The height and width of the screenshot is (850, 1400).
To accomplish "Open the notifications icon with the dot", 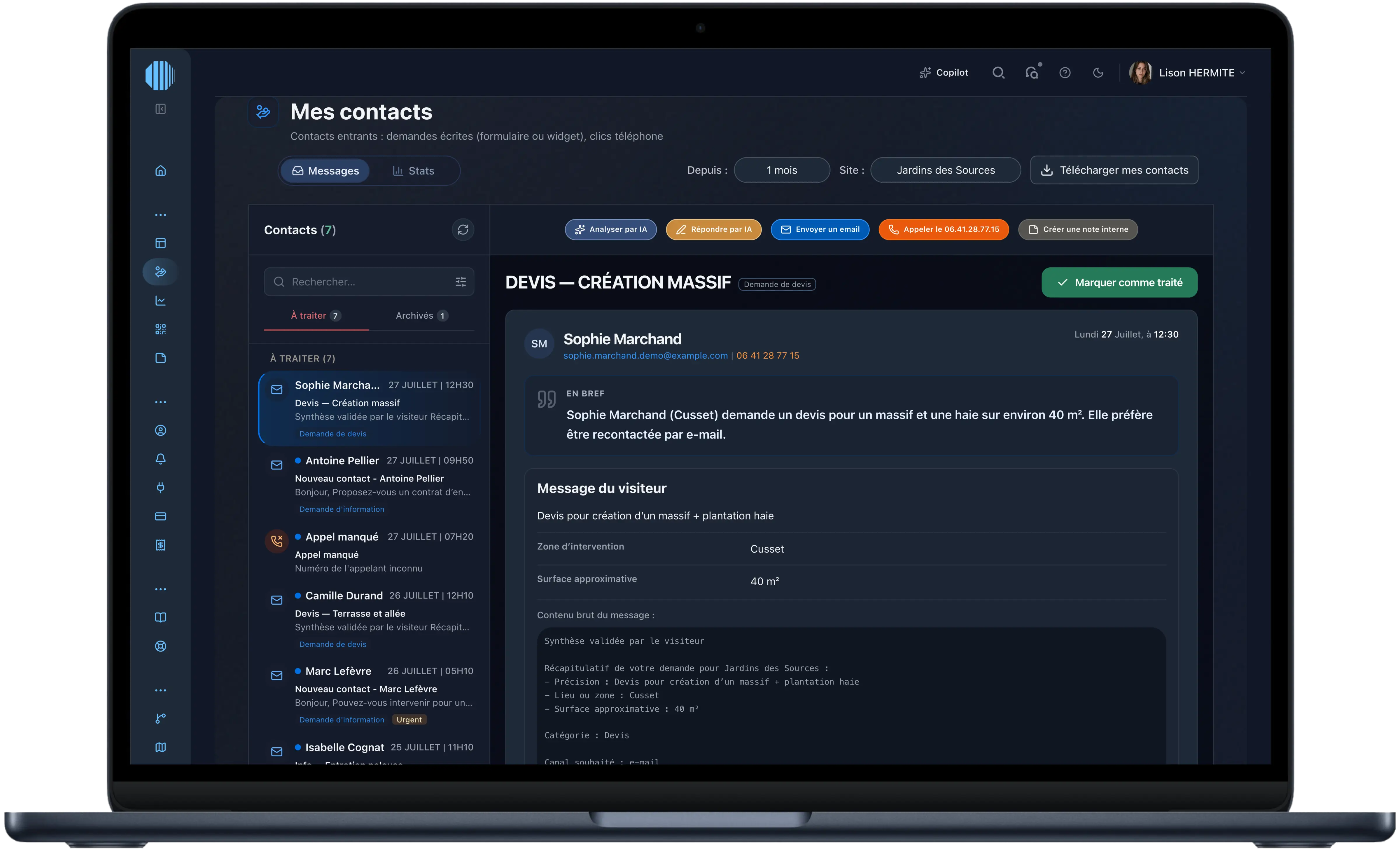I will coord(1032,73).
